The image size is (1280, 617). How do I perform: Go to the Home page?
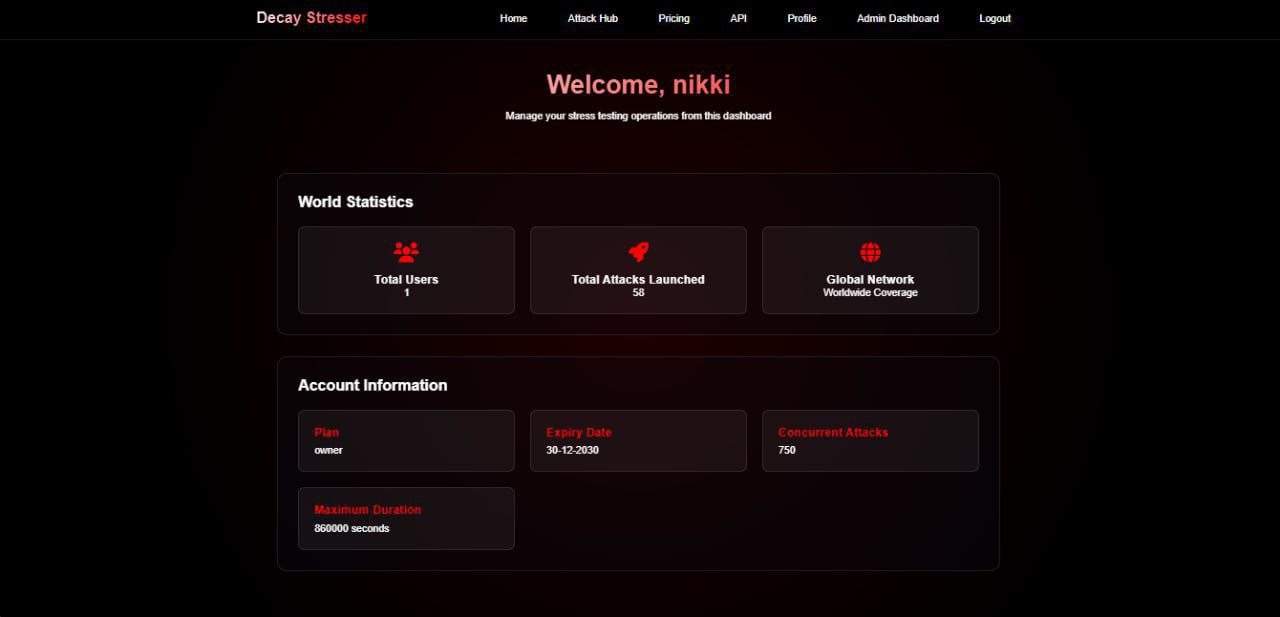(513, 18)
